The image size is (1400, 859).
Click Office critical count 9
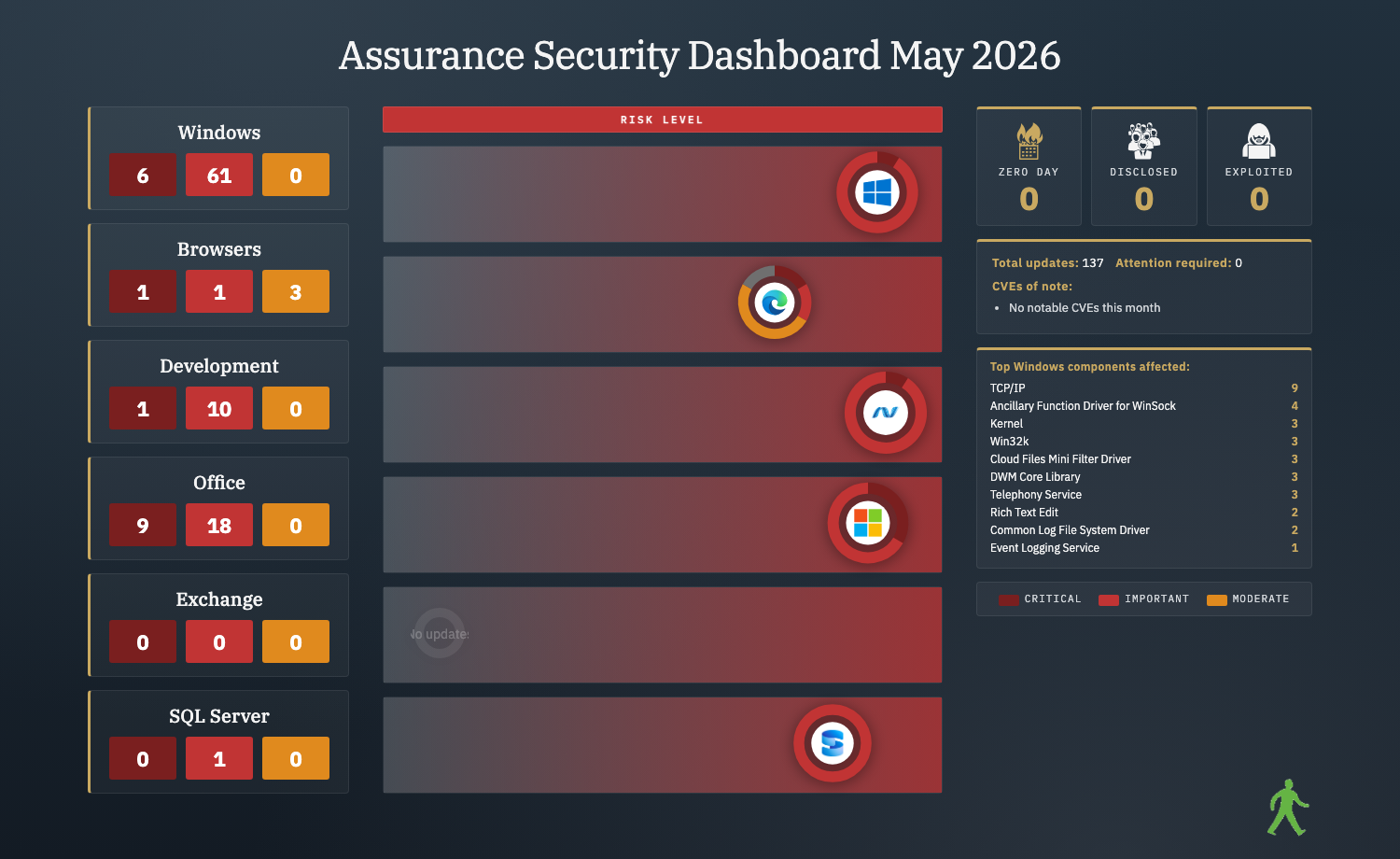143,525
